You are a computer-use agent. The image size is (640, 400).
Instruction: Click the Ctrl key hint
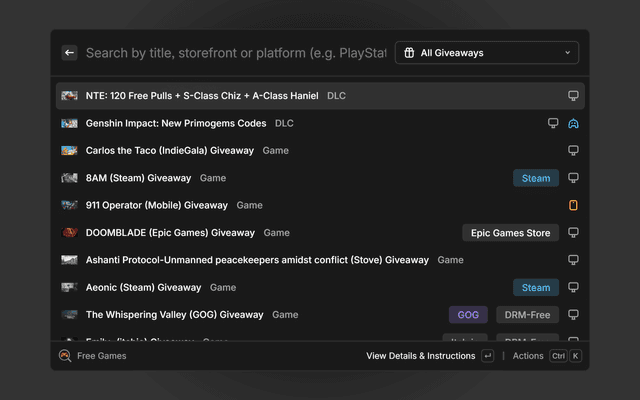[558, 356]
